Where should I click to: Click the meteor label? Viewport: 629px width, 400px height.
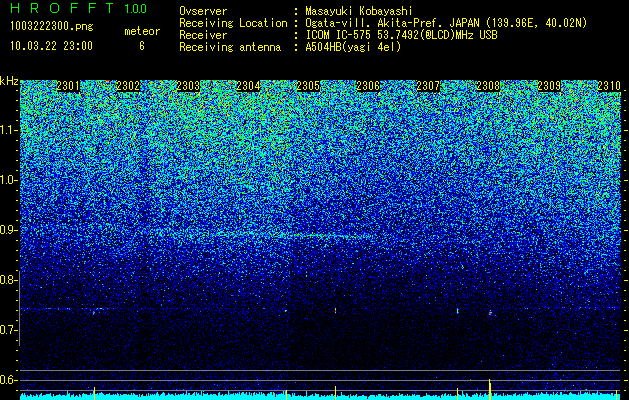[x=142, y=31]
